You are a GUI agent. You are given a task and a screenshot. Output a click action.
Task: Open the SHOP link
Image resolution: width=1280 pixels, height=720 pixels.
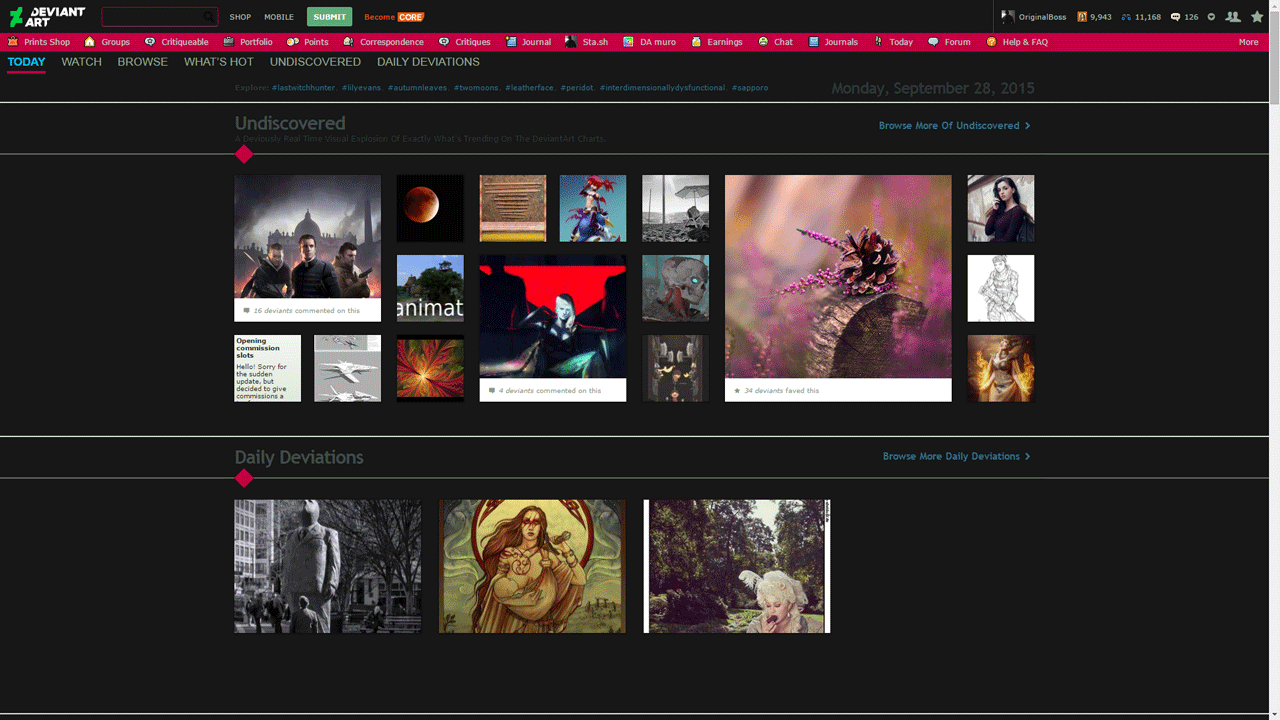[240, 17]
